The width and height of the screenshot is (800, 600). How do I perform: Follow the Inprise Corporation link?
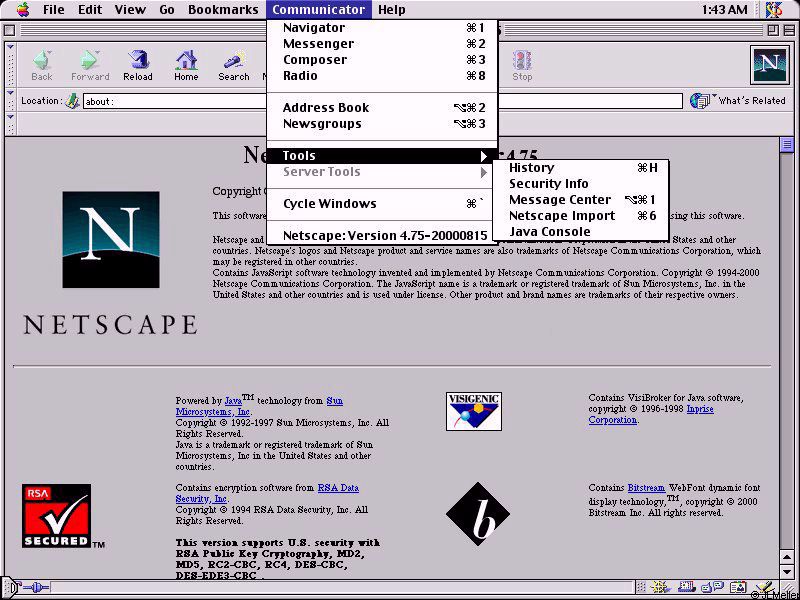[612, 420]
